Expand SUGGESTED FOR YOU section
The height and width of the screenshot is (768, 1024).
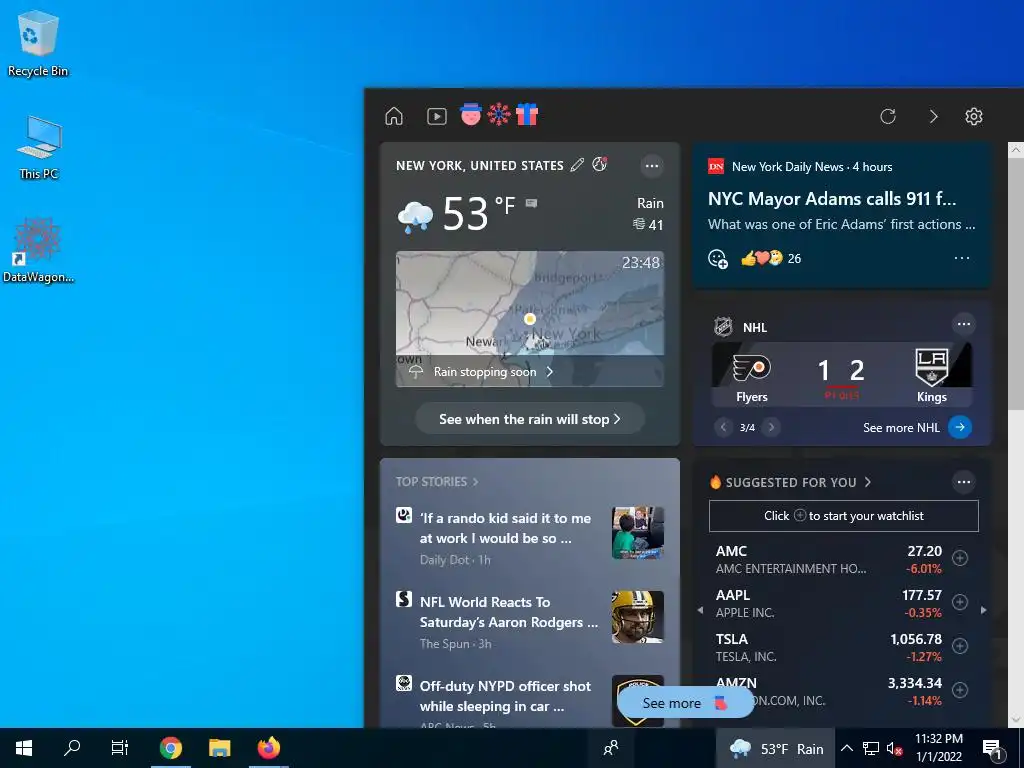pos(790,482)
